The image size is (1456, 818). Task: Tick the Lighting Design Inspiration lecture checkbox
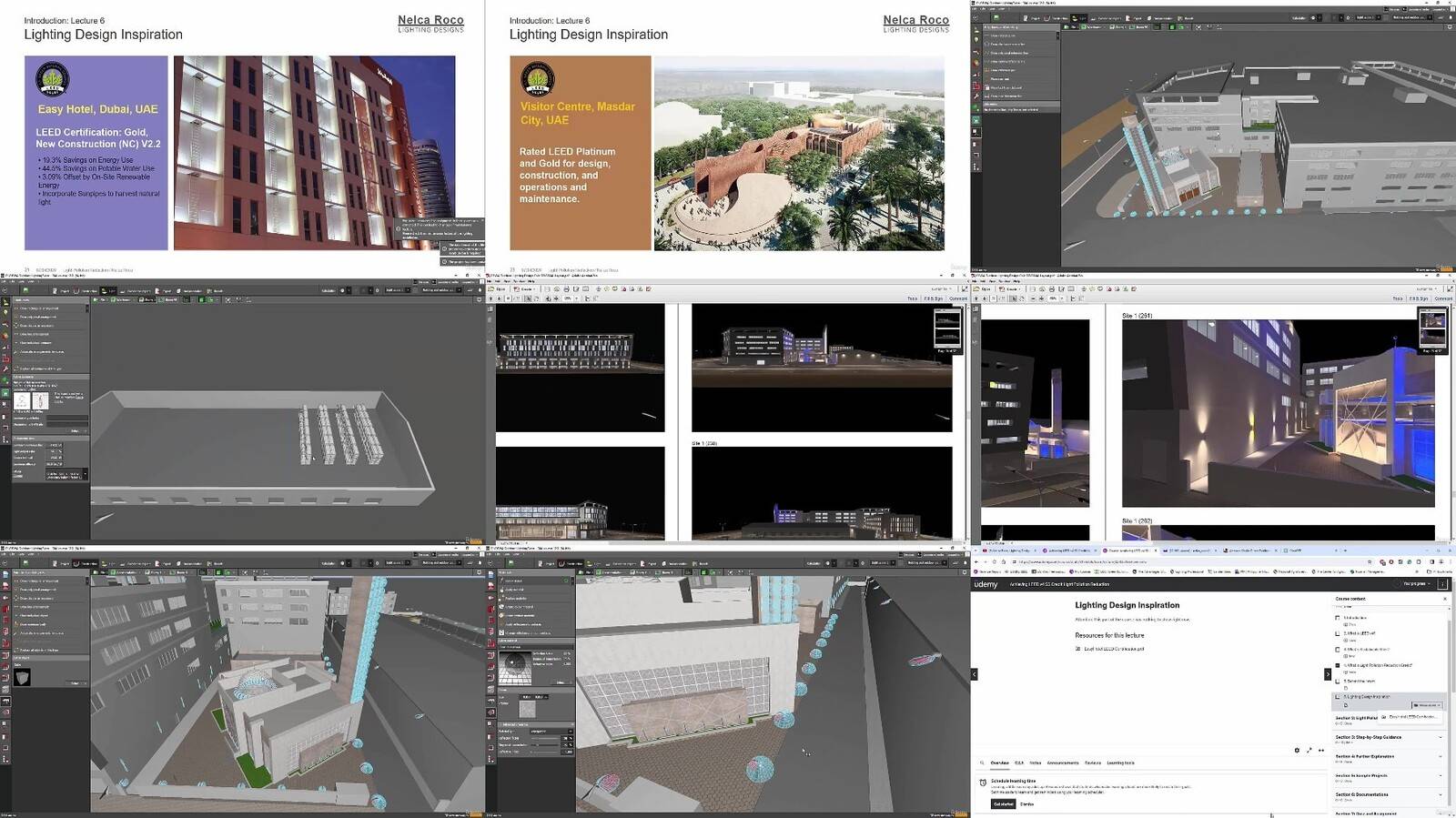1338,697
